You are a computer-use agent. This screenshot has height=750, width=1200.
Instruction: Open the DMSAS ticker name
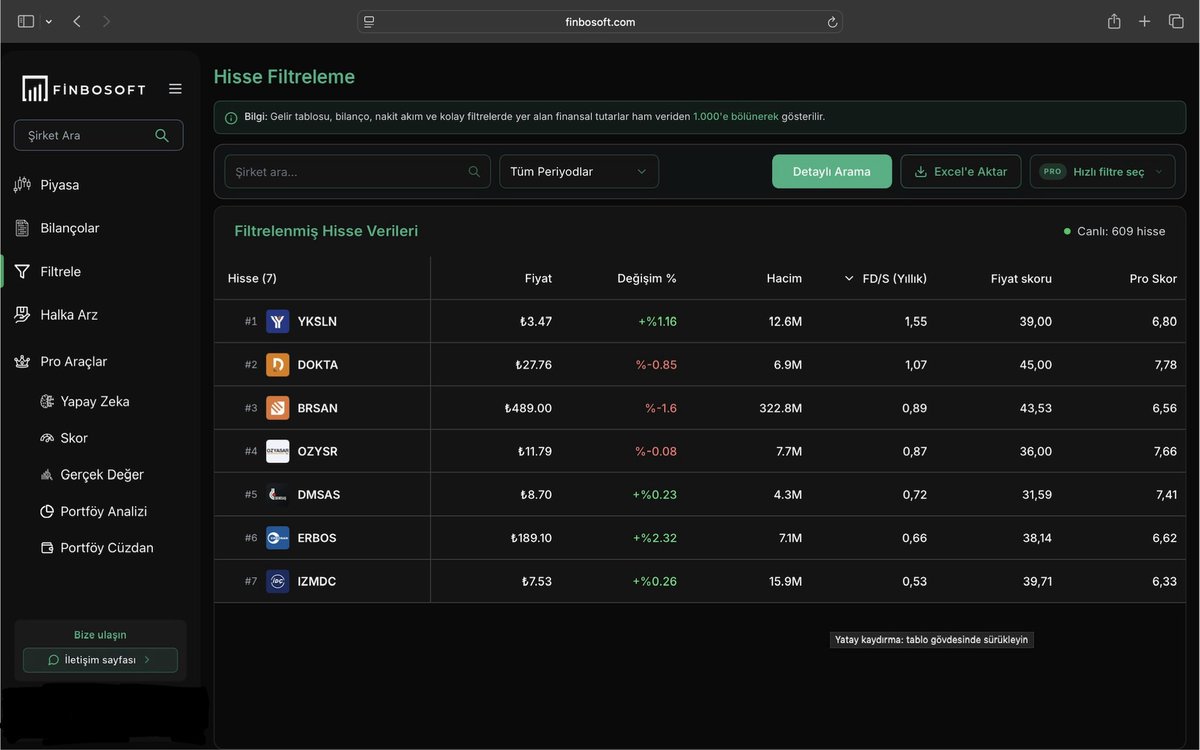point(318,494)
